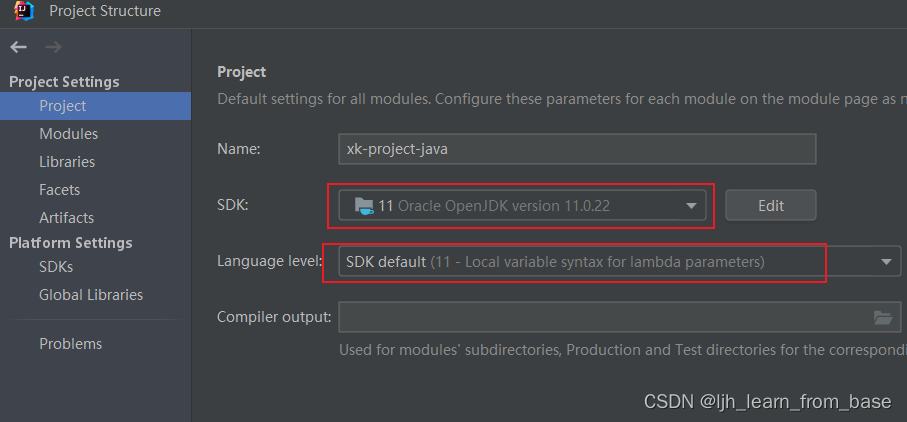Screen dimensions: 907x422
Task: Click the forward navigation arrow
Action: pyautogui.click(x=53, y=47)
